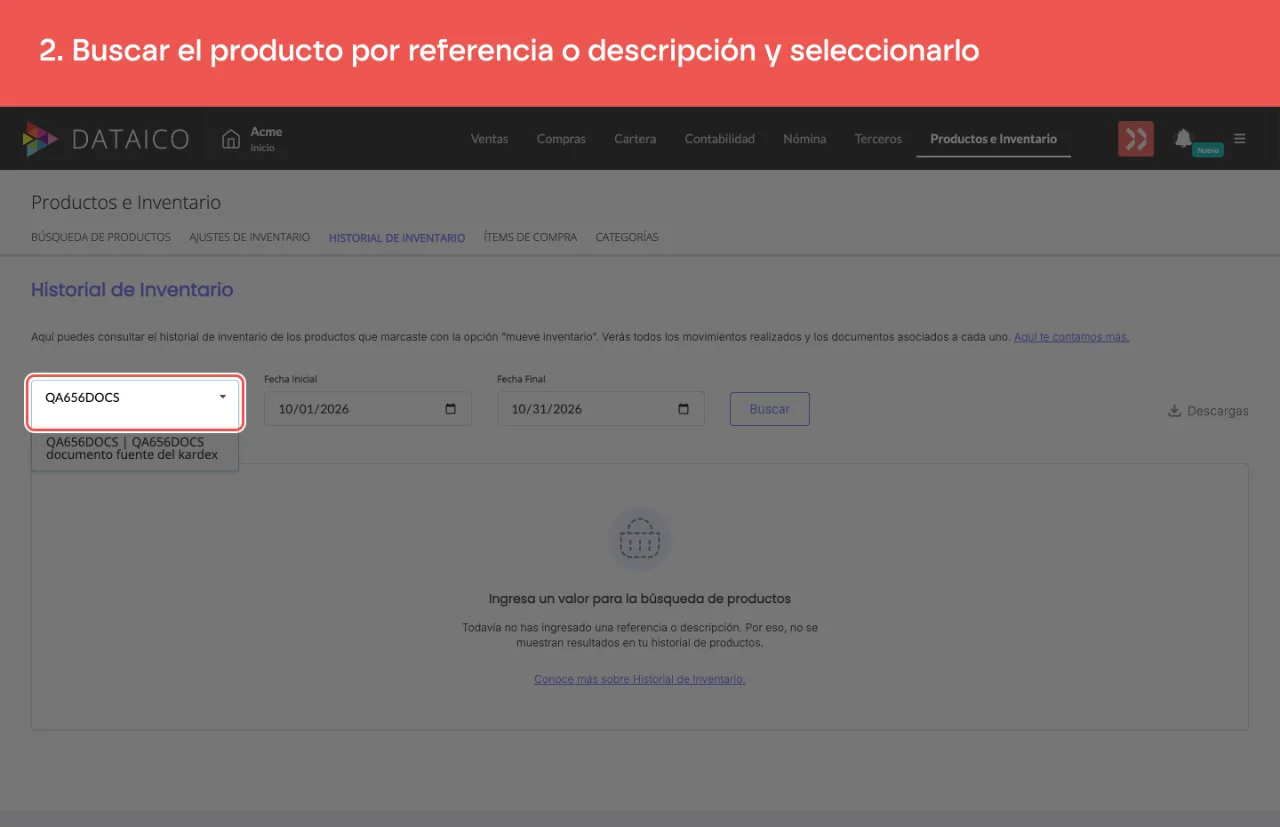This screenshot has width=1280, height=827.
Task: Open the notifications bell
Action: click(1183, 138)
